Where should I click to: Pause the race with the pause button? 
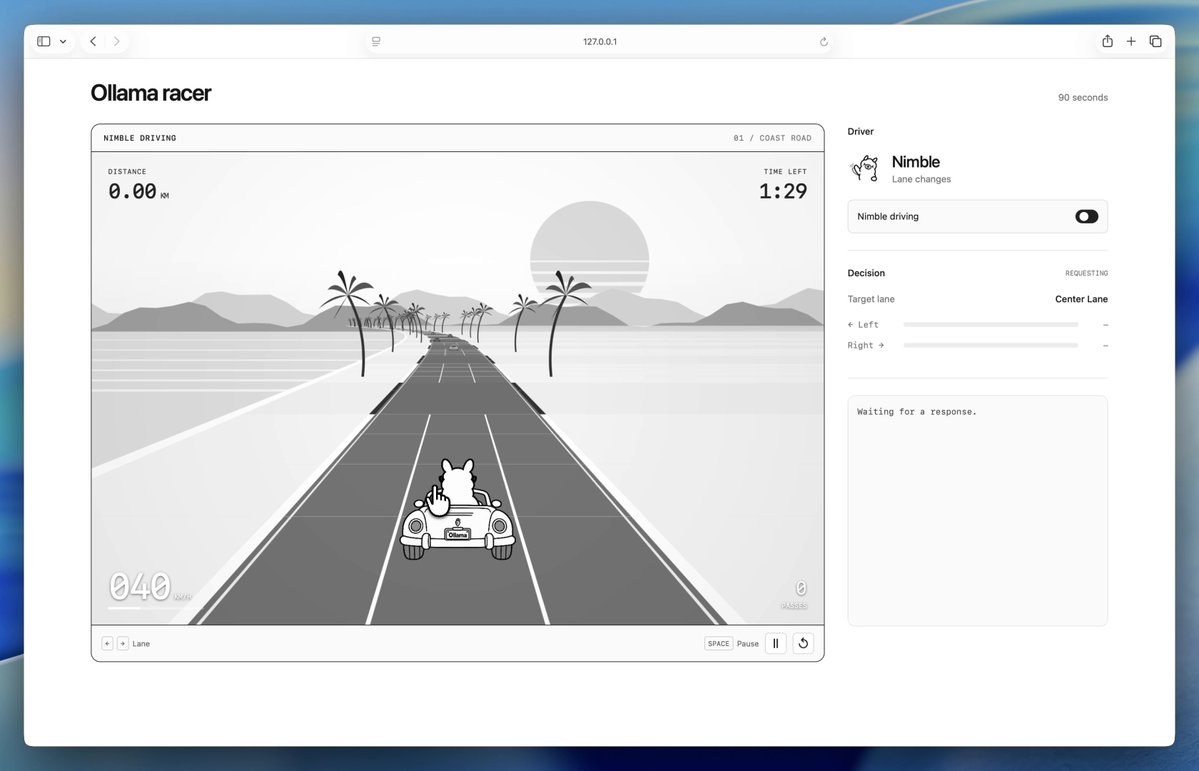point(775,643)
